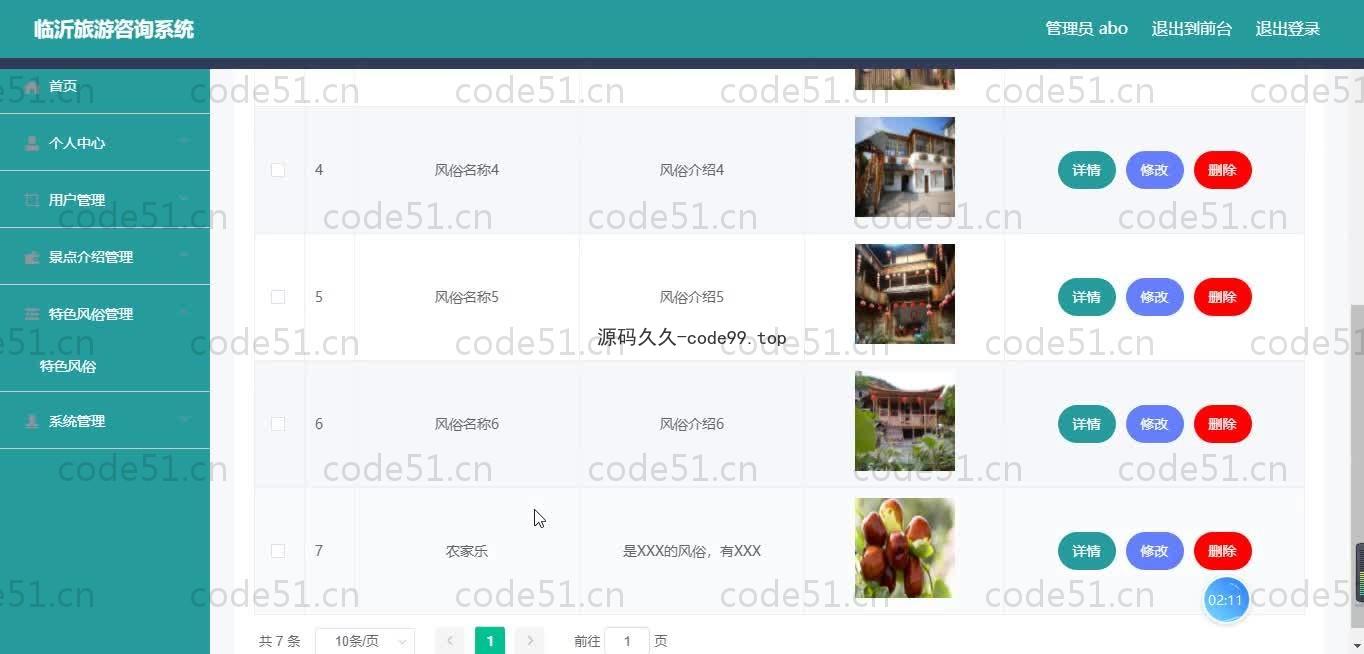Viewport: 1364px width, 654px height.
Task: Click the 农家乐 name cell
Action: tap(467, 551)
